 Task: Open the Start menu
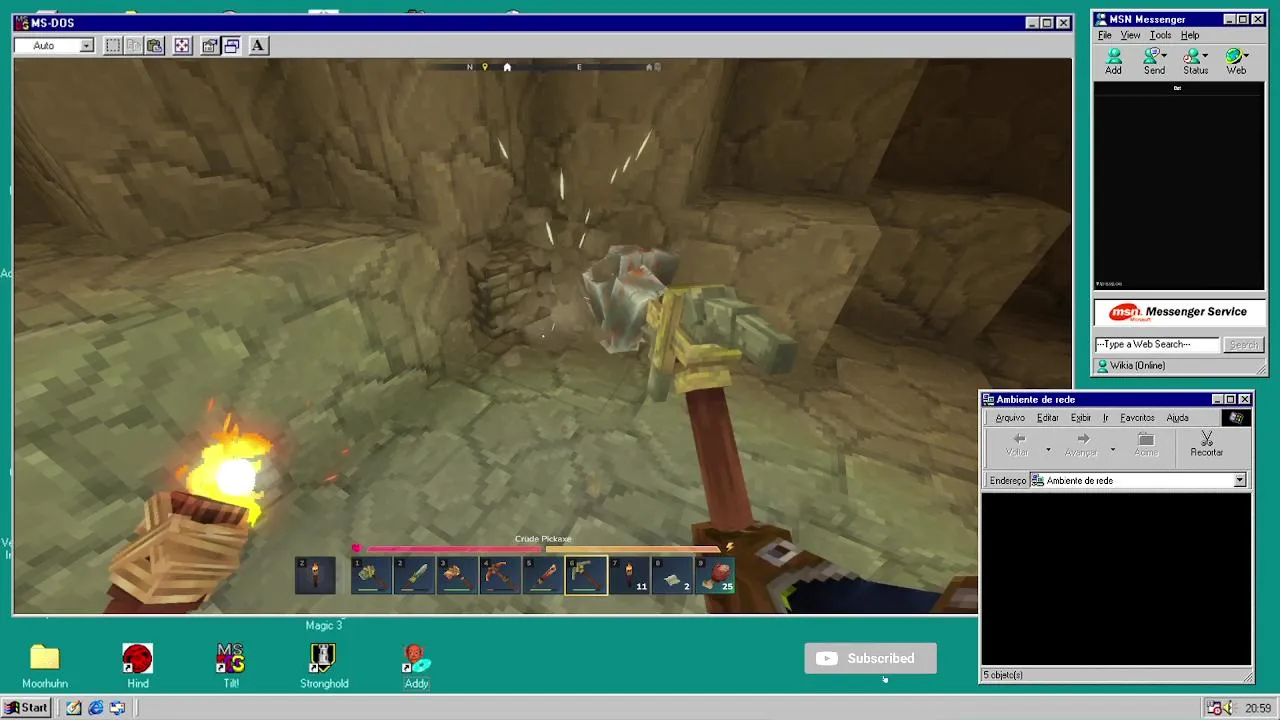pyautogui.click(x=27, y=708)
